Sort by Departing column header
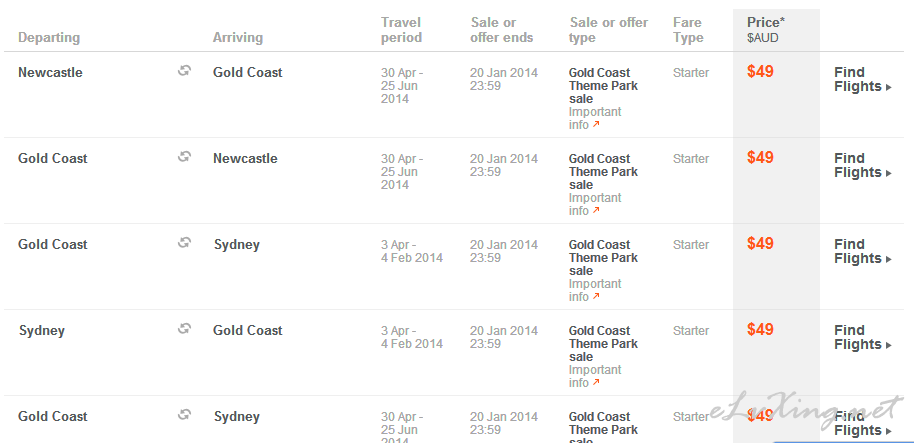The width and height of the screenshot is (914, 443). pyautogui.click(x=49, y=38)
